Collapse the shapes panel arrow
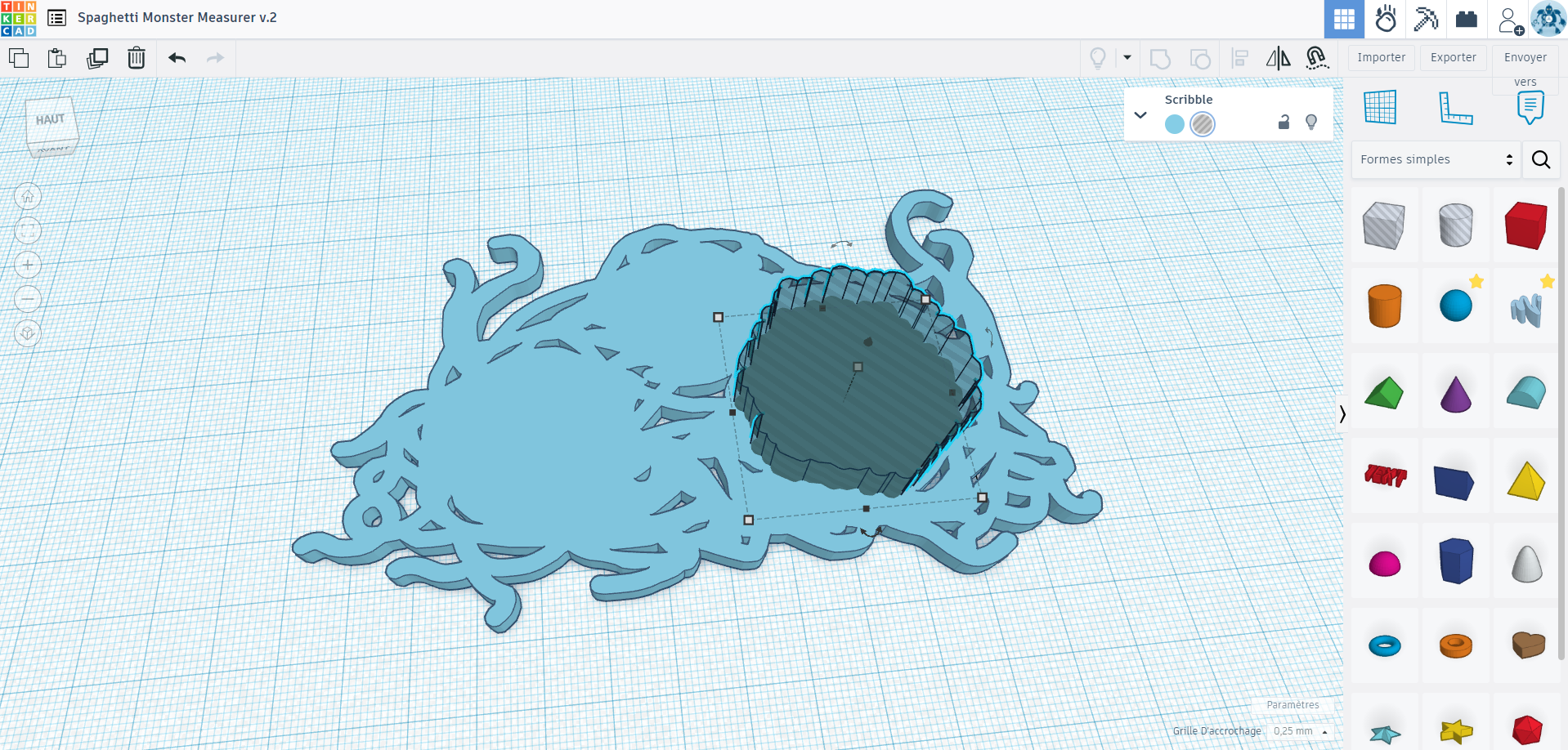The image size is (1568, 750). [1342, 414]
